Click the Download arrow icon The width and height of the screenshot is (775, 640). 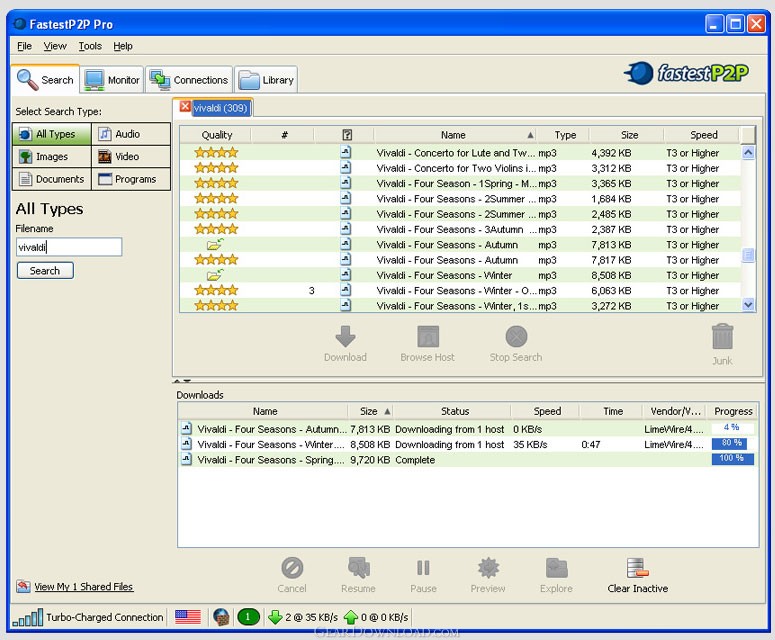tap(345, 337)
